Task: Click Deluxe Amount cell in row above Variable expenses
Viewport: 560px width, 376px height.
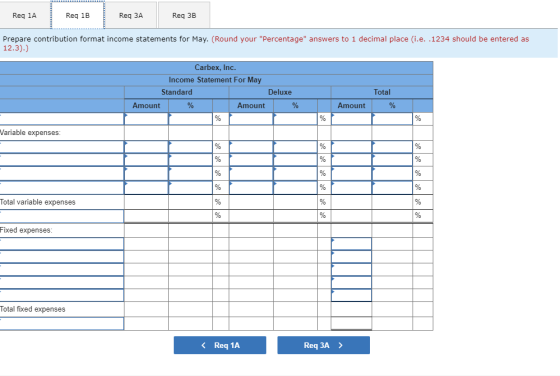Action: [251, 119]
